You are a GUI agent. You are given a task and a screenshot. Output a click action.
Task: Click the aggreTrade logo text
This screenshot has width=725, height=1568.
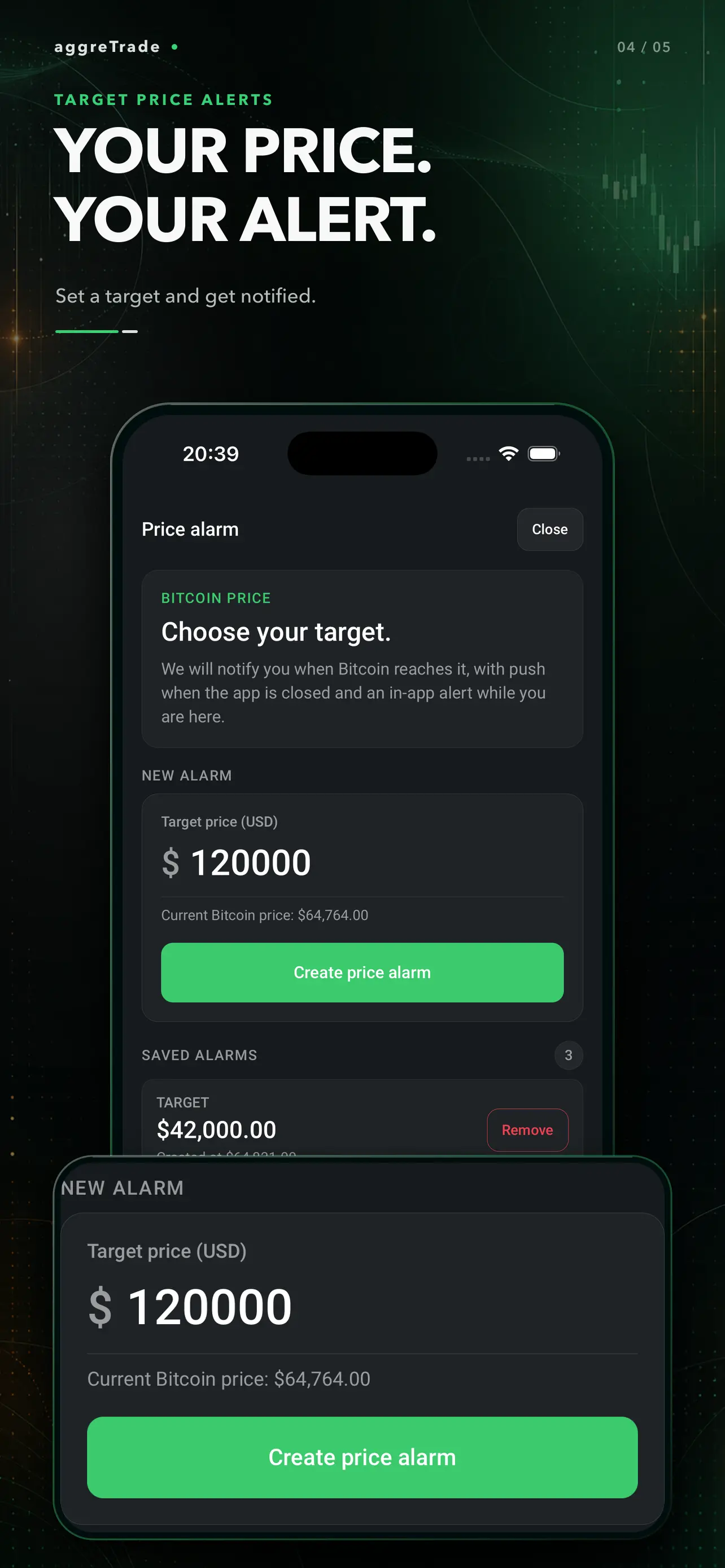107,47
